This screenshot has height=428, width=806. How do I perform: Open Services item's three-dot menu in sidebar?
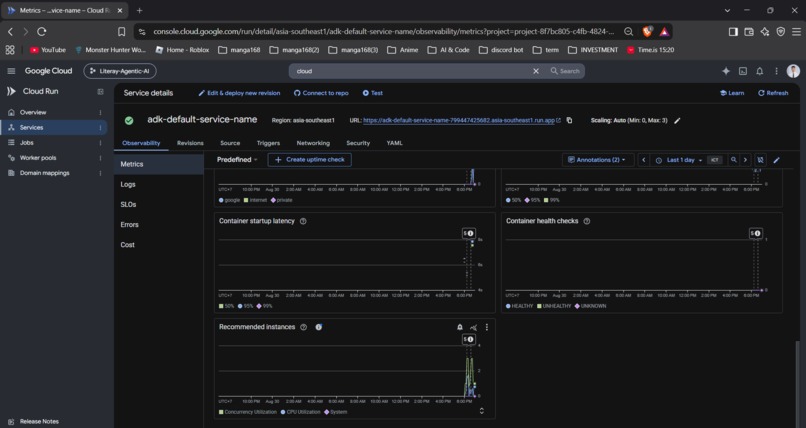click(x=100, y=127)
